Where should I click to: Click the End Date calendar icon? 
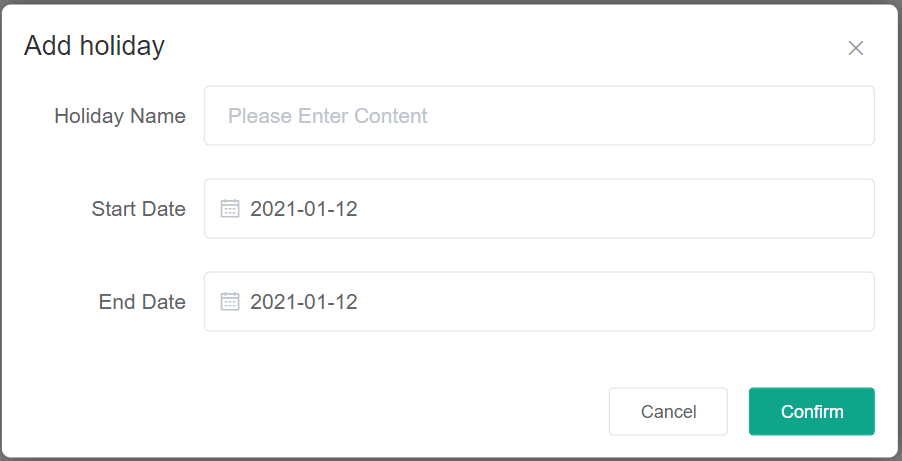[230, 302]
